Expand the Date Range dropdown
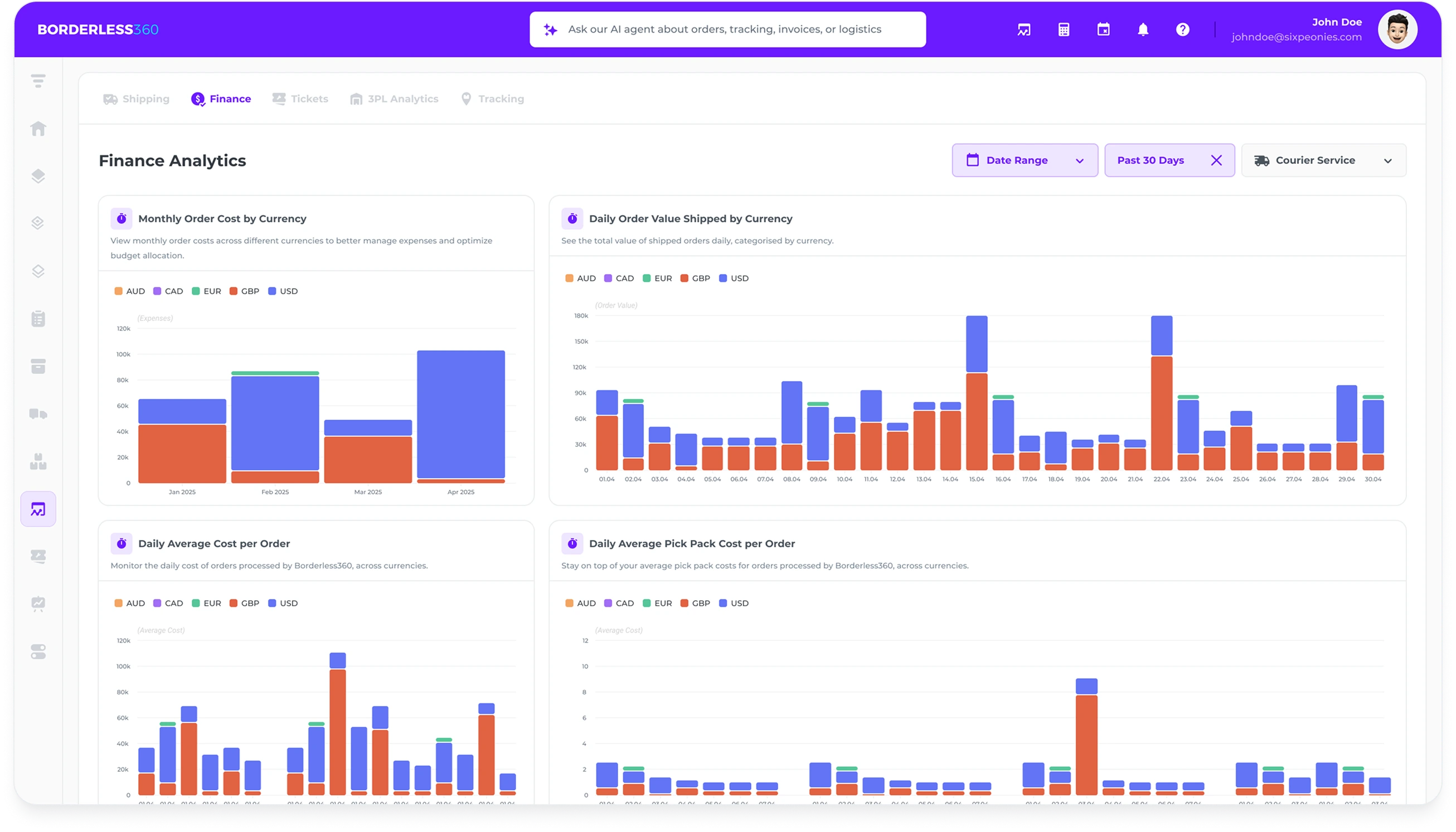The image size is (1456, 832). (1024, 160)
